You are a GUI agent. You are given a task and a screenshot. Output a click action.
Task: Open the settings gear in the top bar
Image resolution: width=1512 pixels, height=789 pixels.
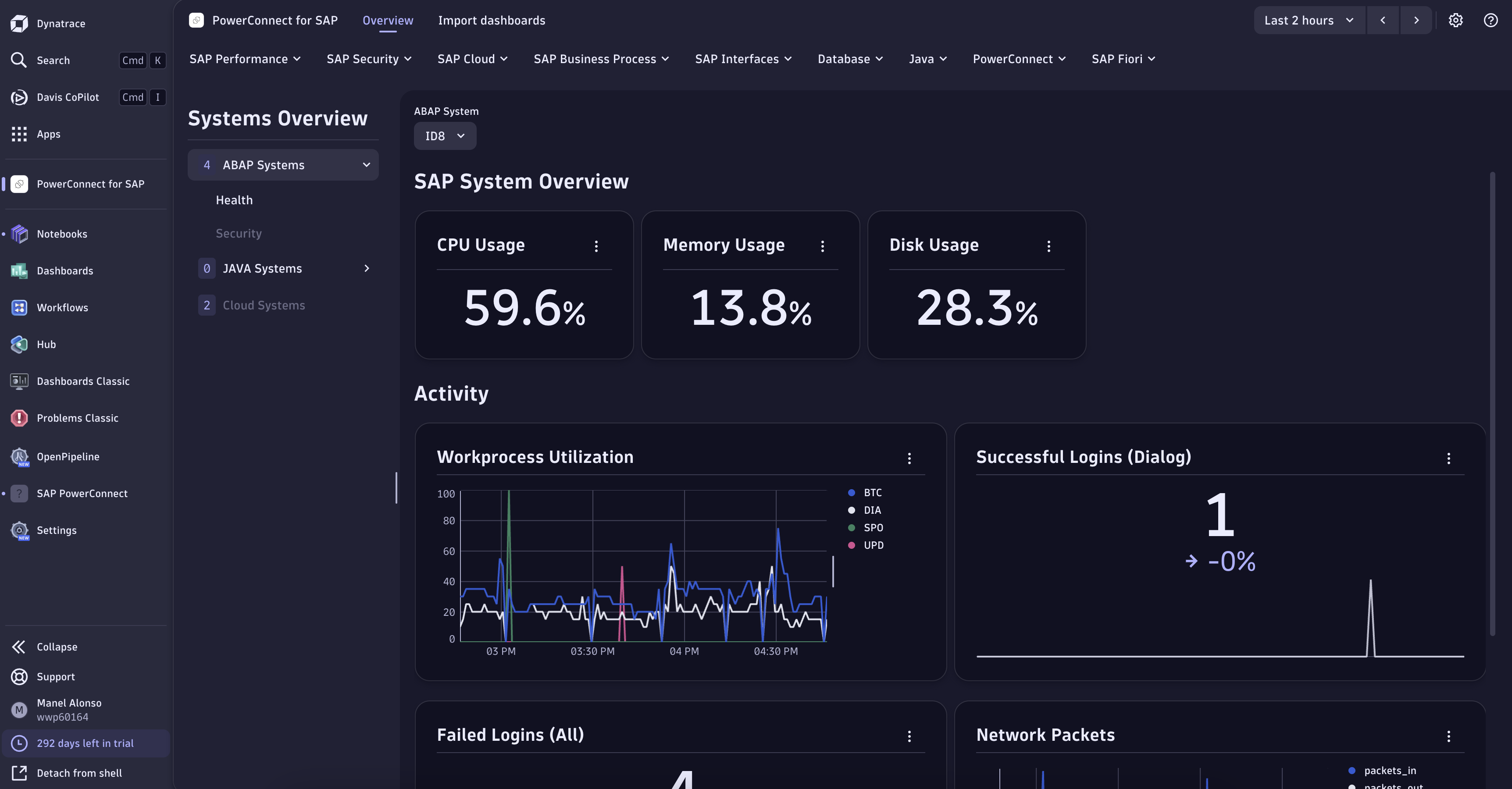pyautogui.click(x=1455, y=20)
